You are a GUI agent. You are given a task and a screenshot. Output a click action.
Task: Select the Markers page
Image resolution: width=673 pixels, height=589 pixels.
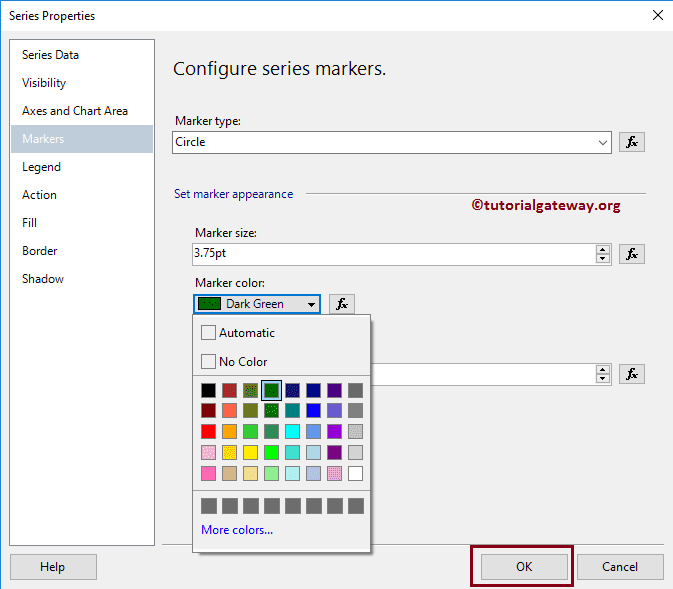coord(82,139)
